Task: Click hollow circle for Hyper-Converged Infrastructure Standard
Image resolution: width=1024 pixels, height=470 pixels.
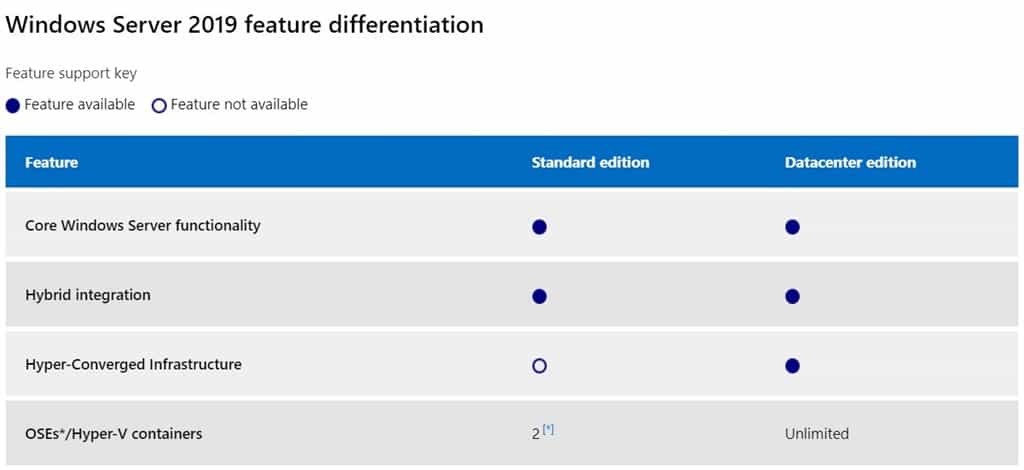Action: (540, 366)
